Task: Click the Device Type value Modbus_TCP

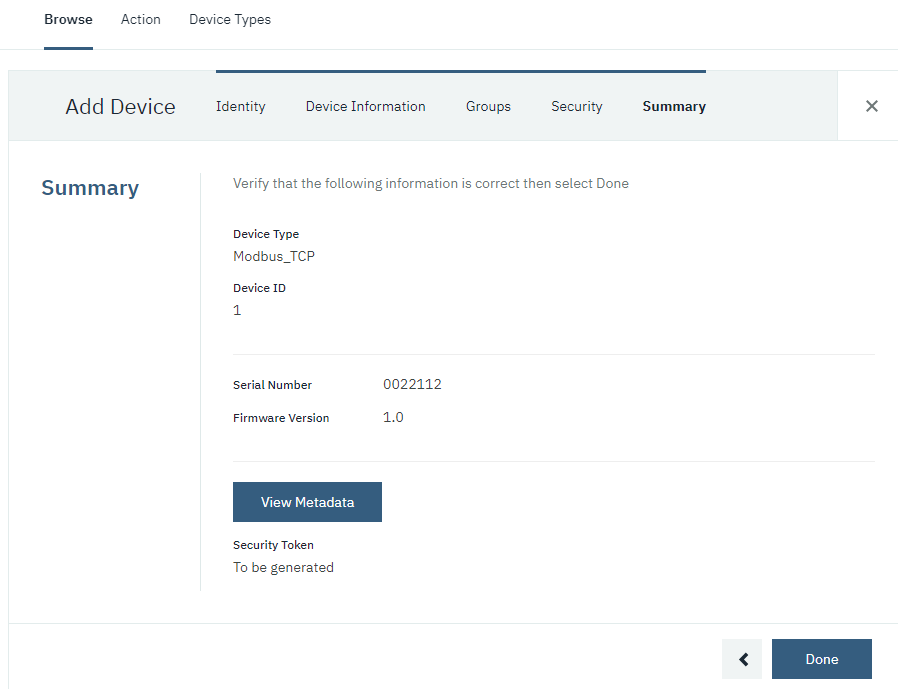Action: click(274, 256)
